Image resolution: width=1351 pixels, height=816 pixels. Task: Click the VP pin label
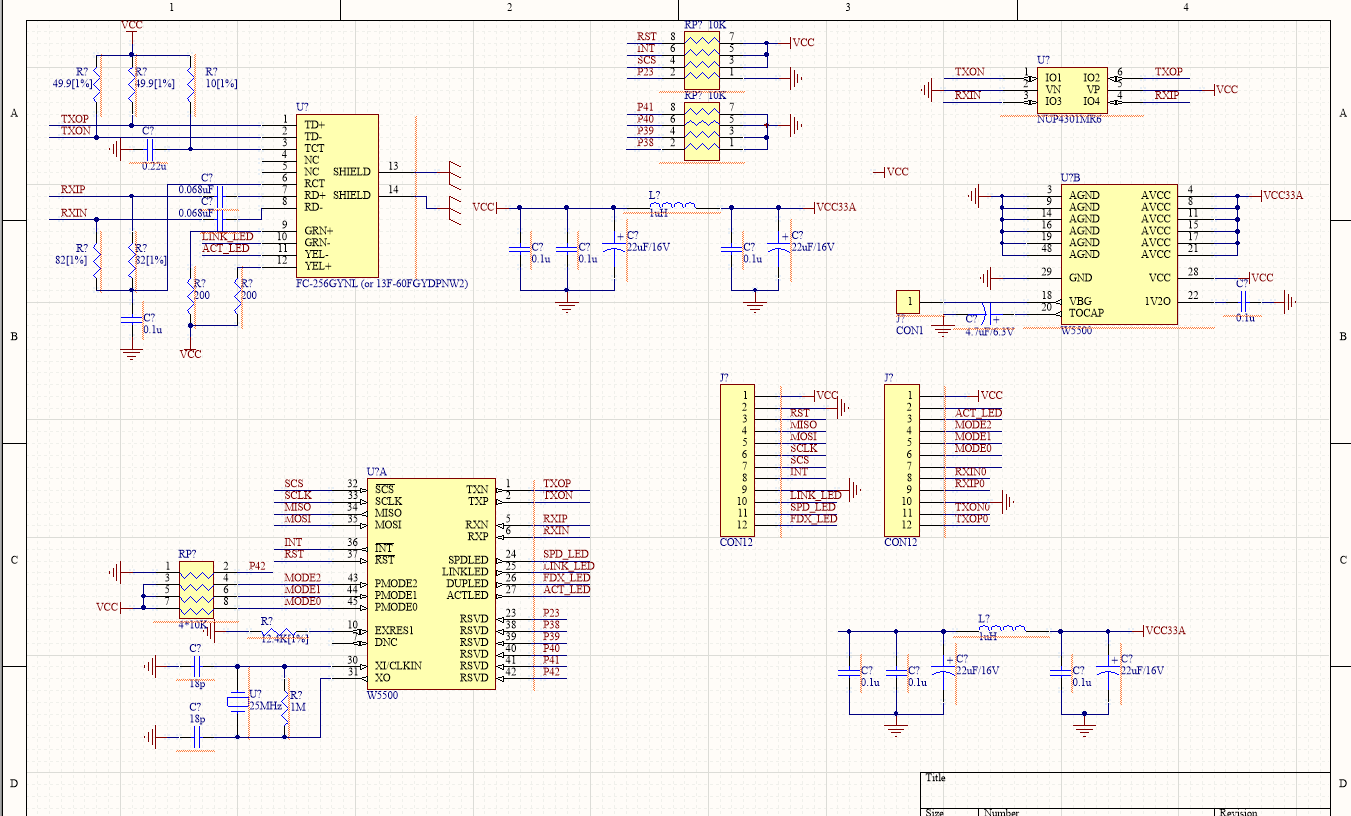point(1093,89)
